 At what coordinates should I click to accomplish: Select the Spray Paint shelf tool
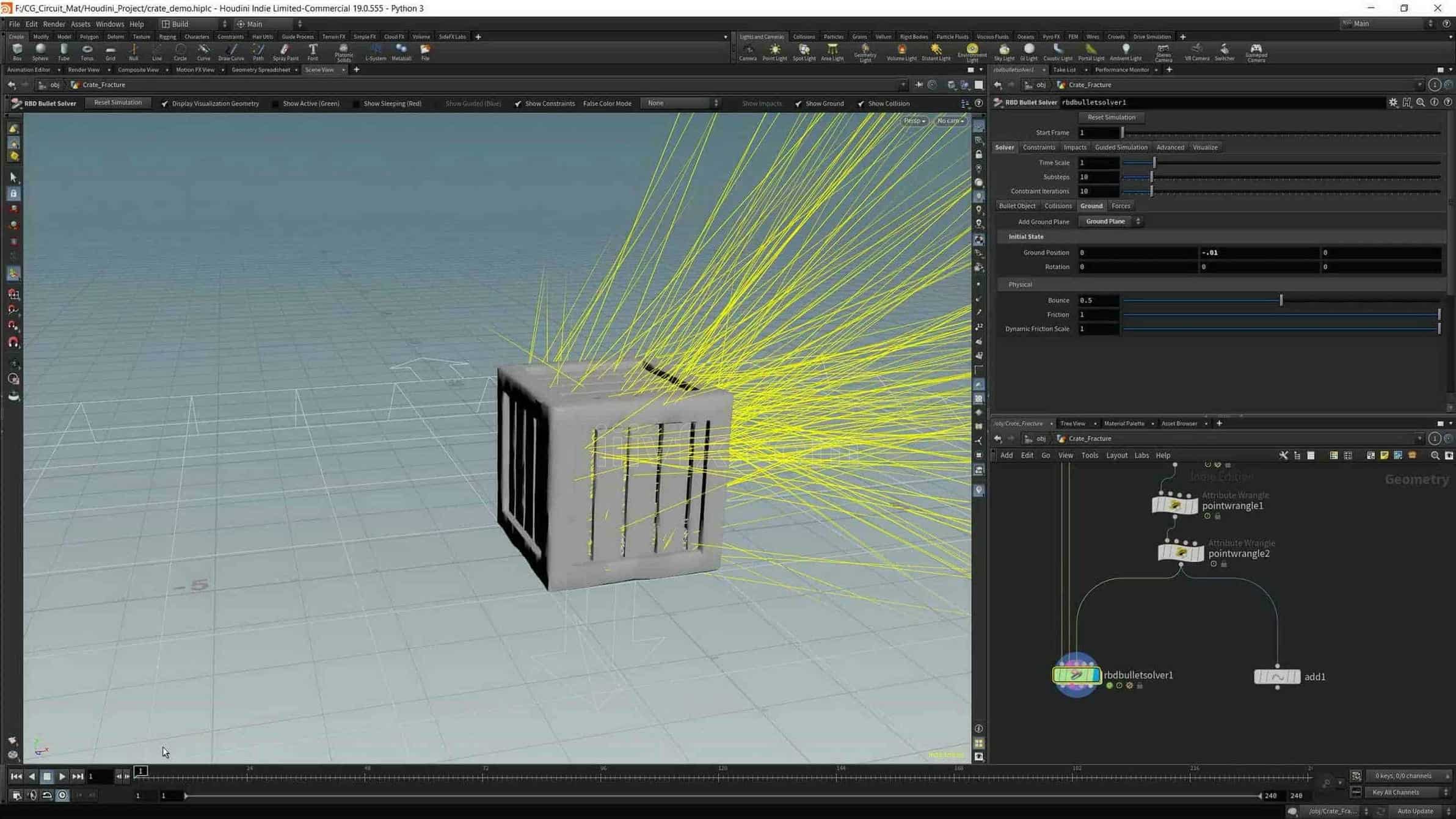(x=285, y=51)
